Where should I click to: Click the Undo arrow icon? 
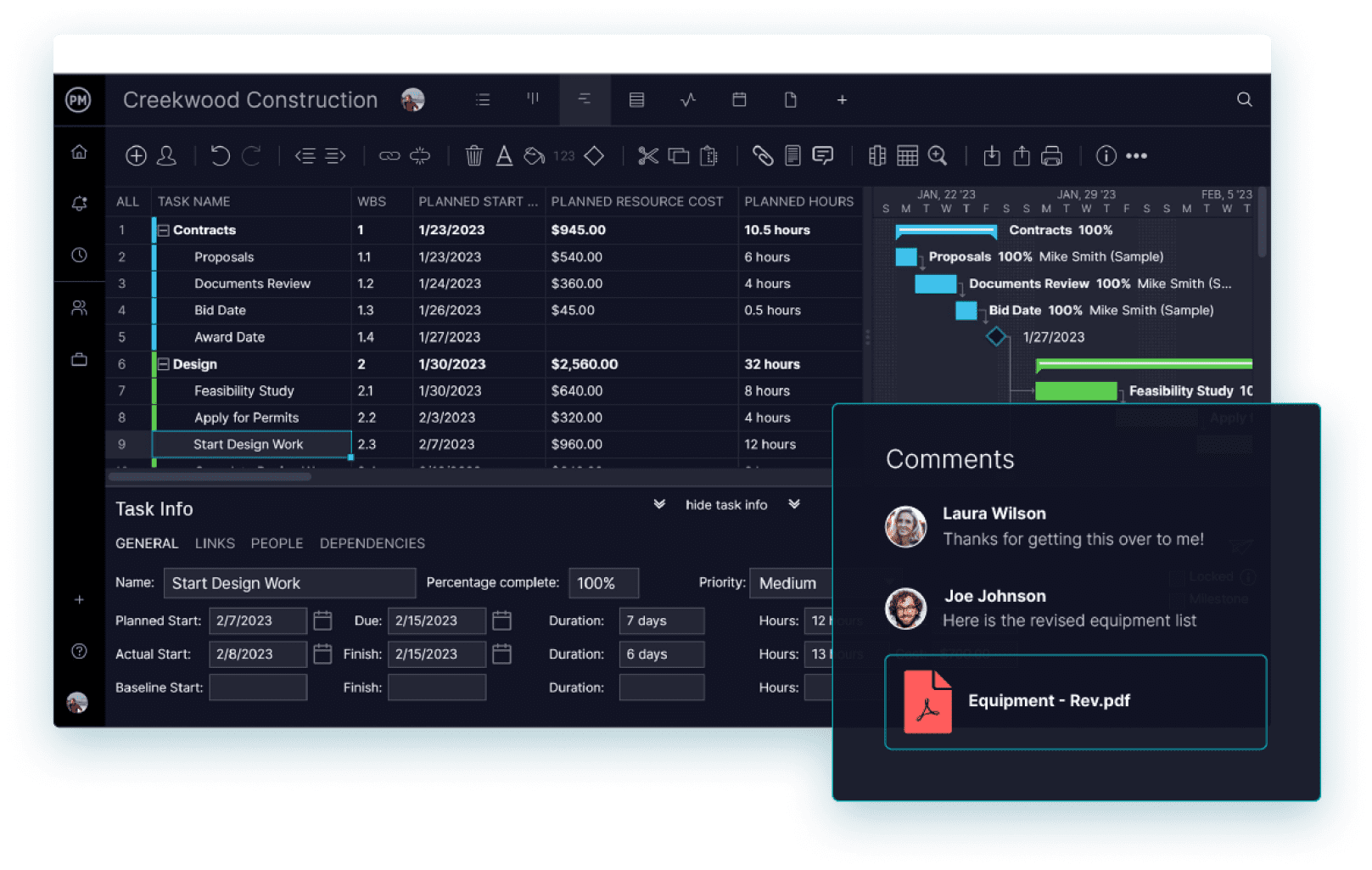click(x=220, y=155)
